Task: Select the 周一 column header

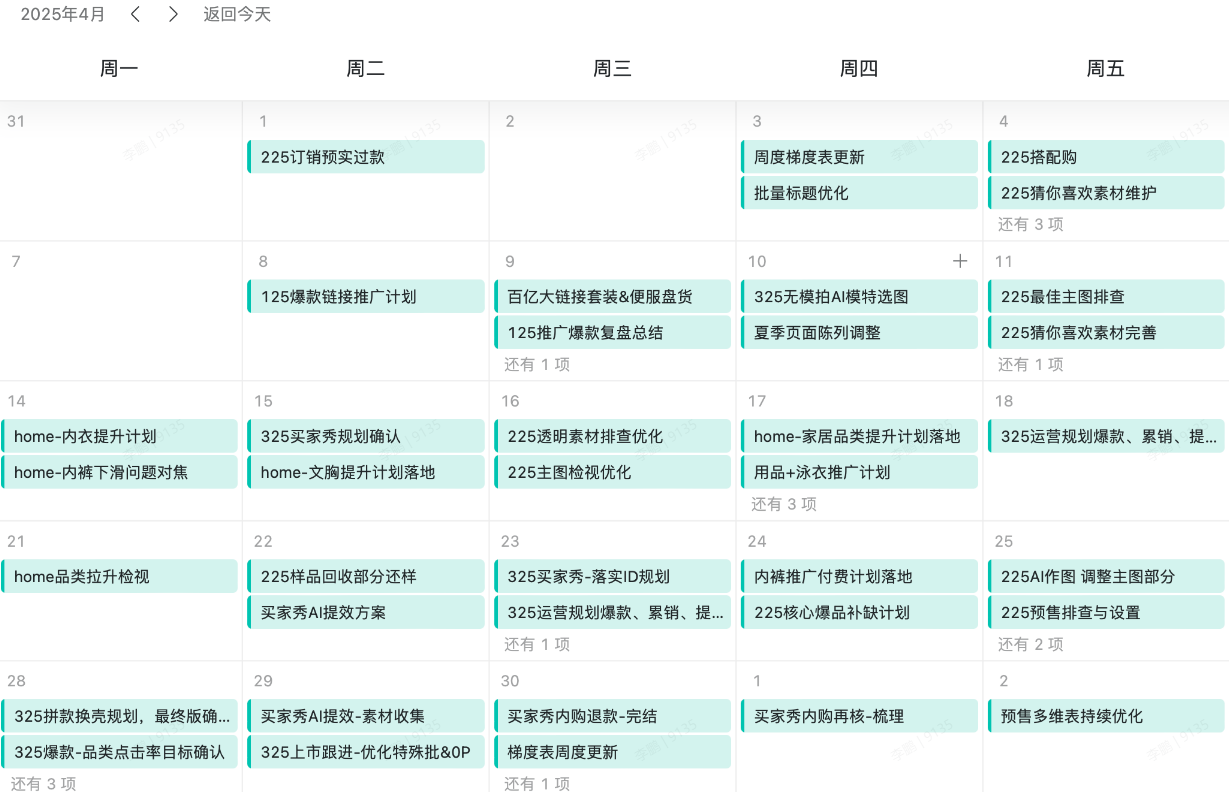Action: point(119,68)
